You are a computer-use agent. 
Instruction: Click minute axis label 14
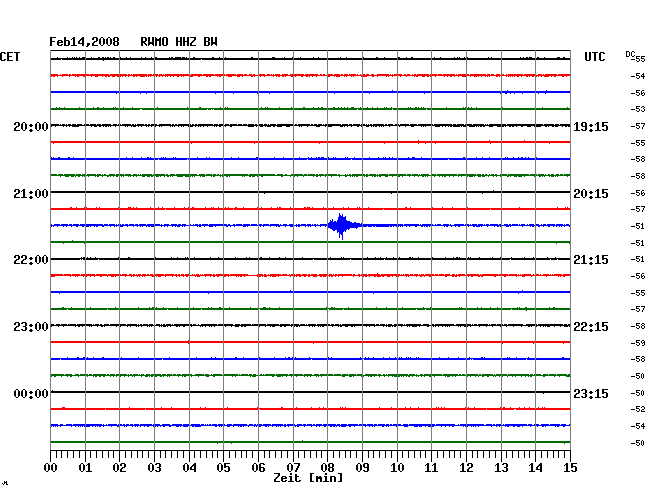click(535, 467)
